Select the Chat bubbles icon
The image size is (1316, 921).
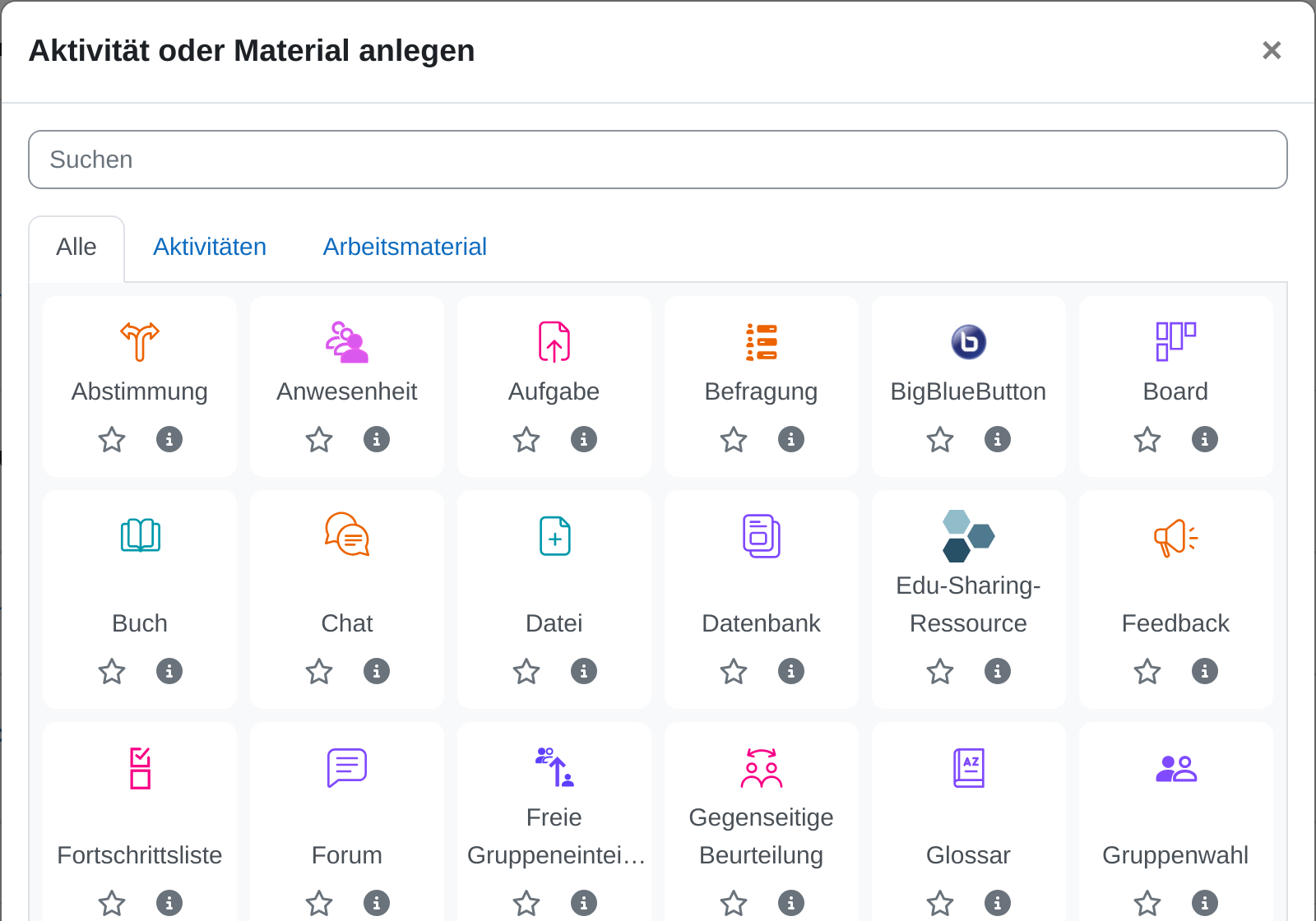coord(347,535)
